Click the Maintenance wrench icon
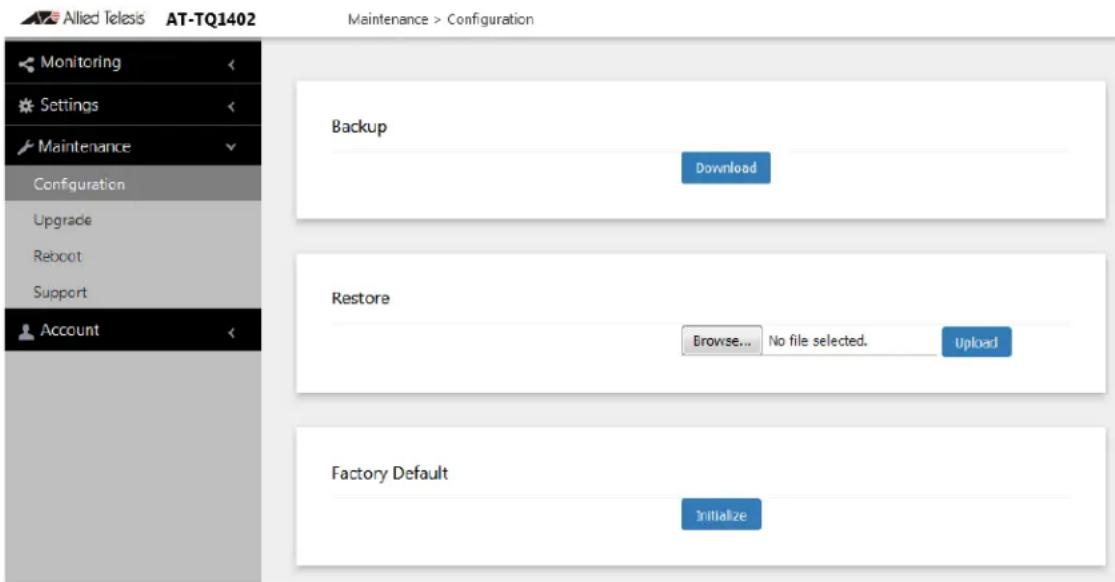 (x=26, y=147)
